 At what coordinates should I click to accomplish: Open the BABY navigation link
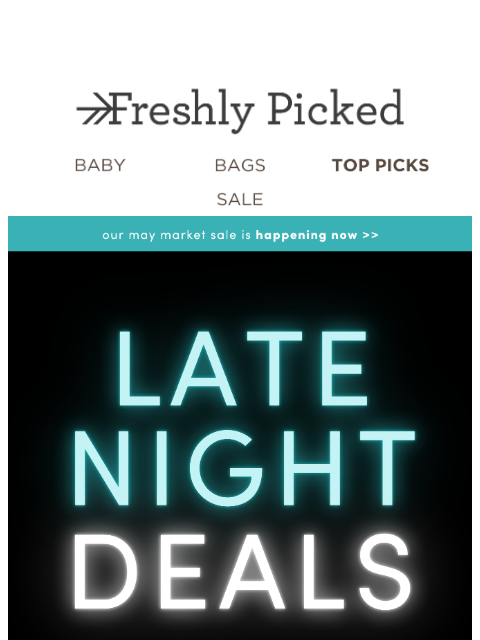tap(100, 165)
